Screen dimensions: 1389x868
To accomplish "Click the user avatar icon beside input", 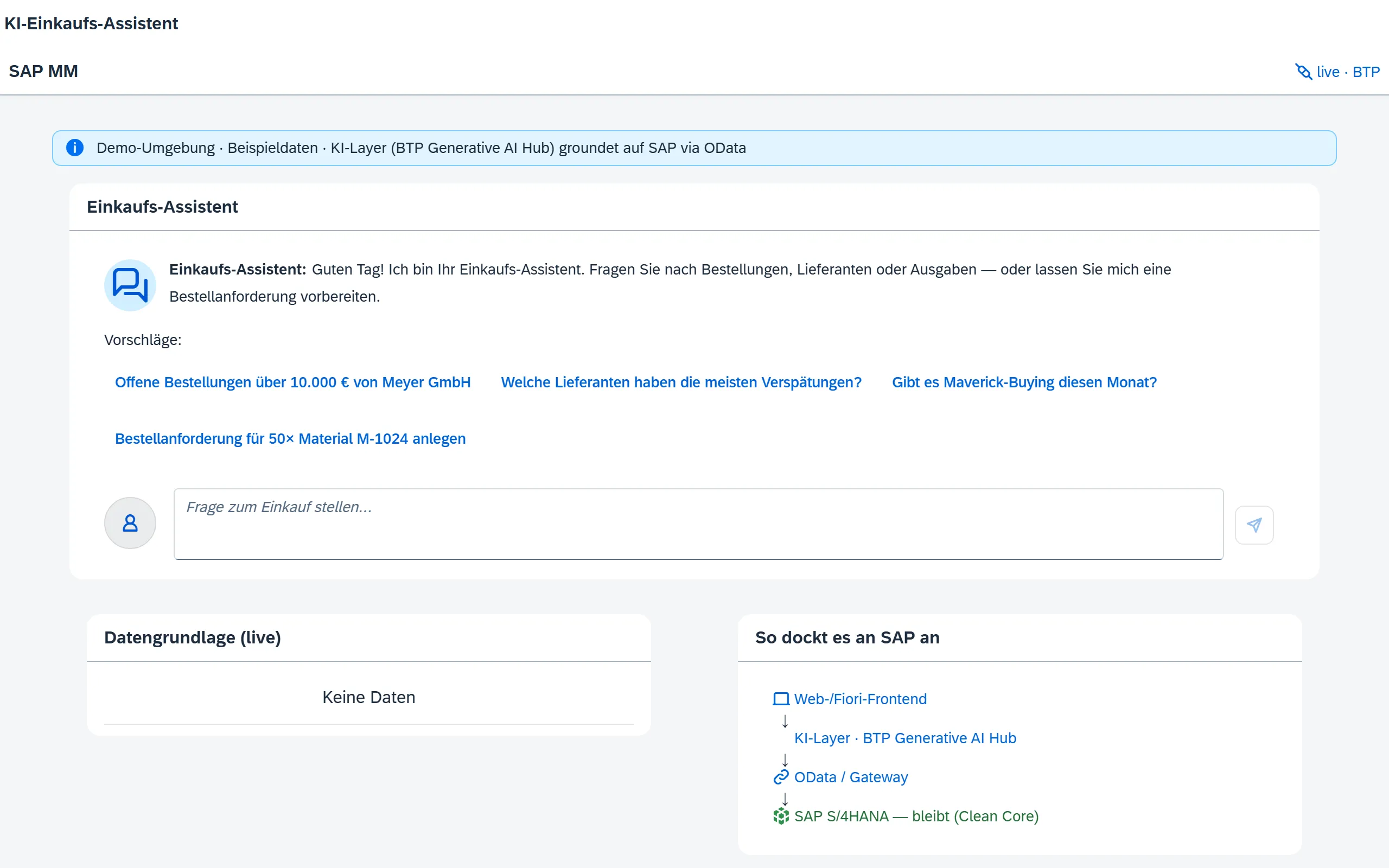I will (x=130, y=523).
